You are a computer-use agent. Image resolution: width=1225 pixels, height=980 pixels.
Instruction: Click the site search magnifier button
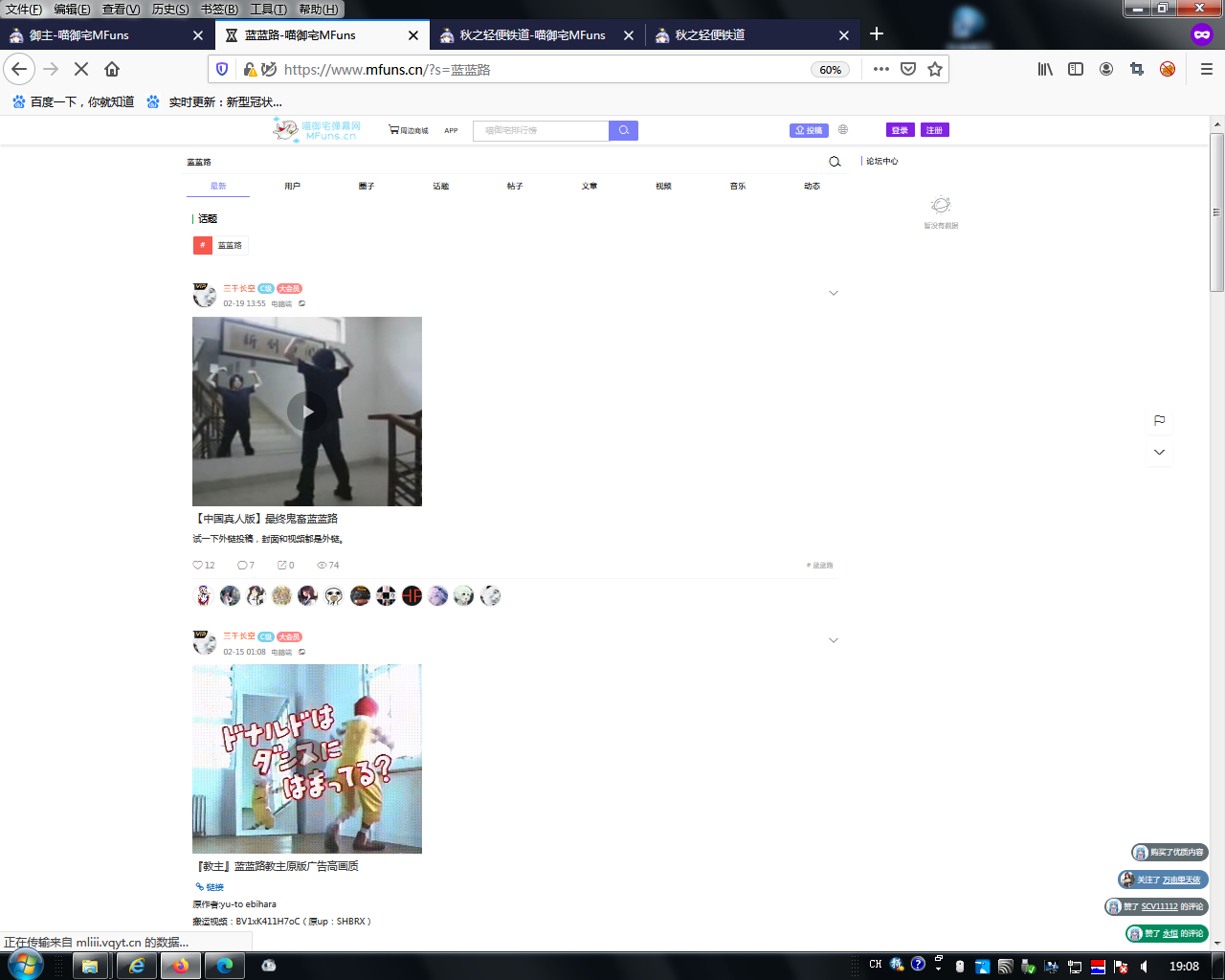click(623, 130)
